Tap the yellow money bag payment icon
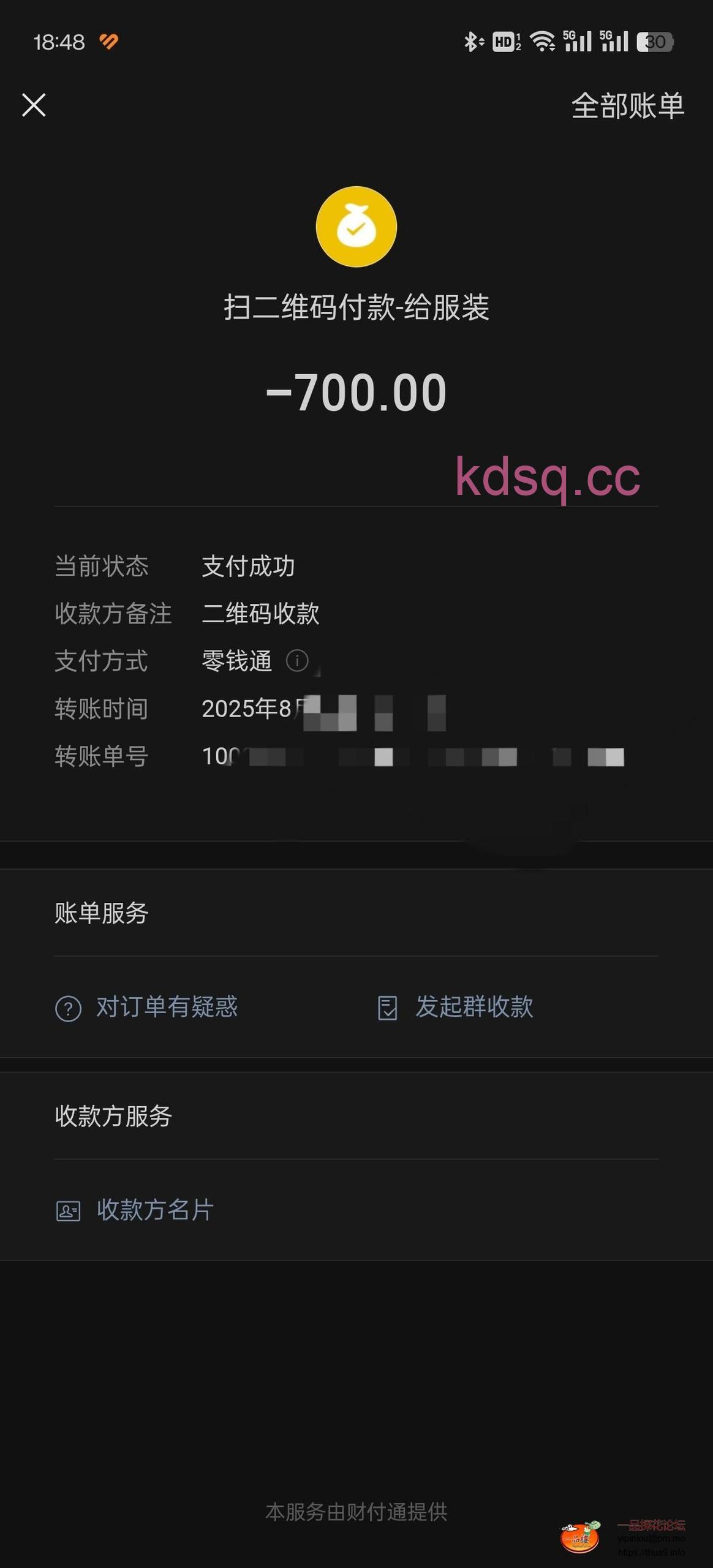Screen dimensions: 713x1568 pos(356,227)
